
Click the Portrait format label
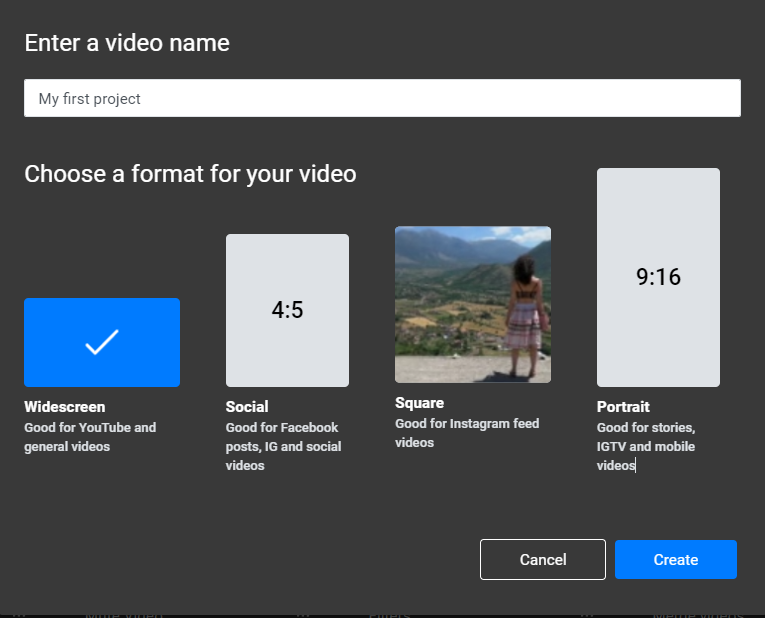pyautogui.click(x=623, y=407)
